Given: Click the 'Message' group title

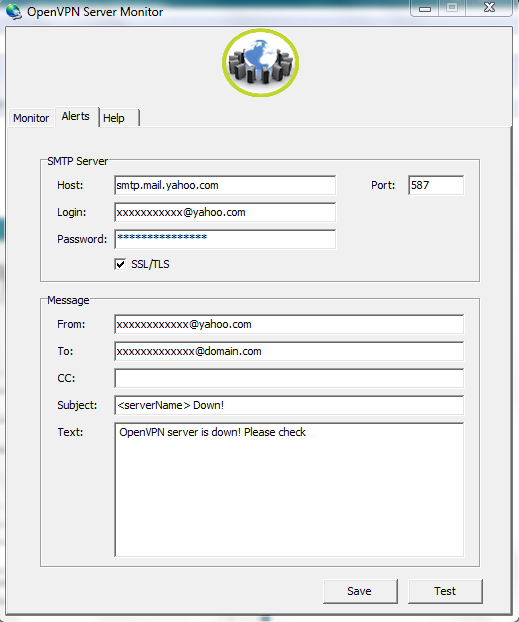Looking at the screenshot, I should [x=68, y=300].
